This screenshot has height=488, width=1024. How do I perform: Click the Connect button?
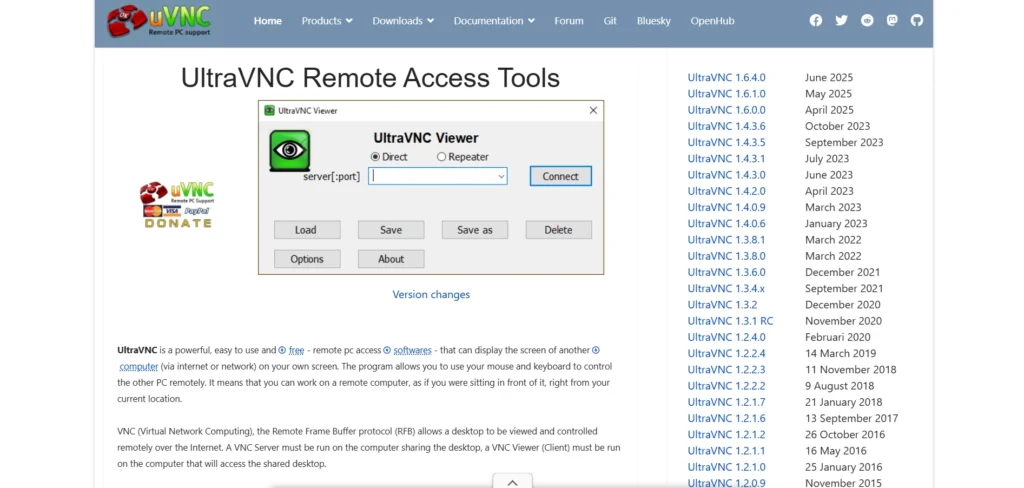(560, 176)
